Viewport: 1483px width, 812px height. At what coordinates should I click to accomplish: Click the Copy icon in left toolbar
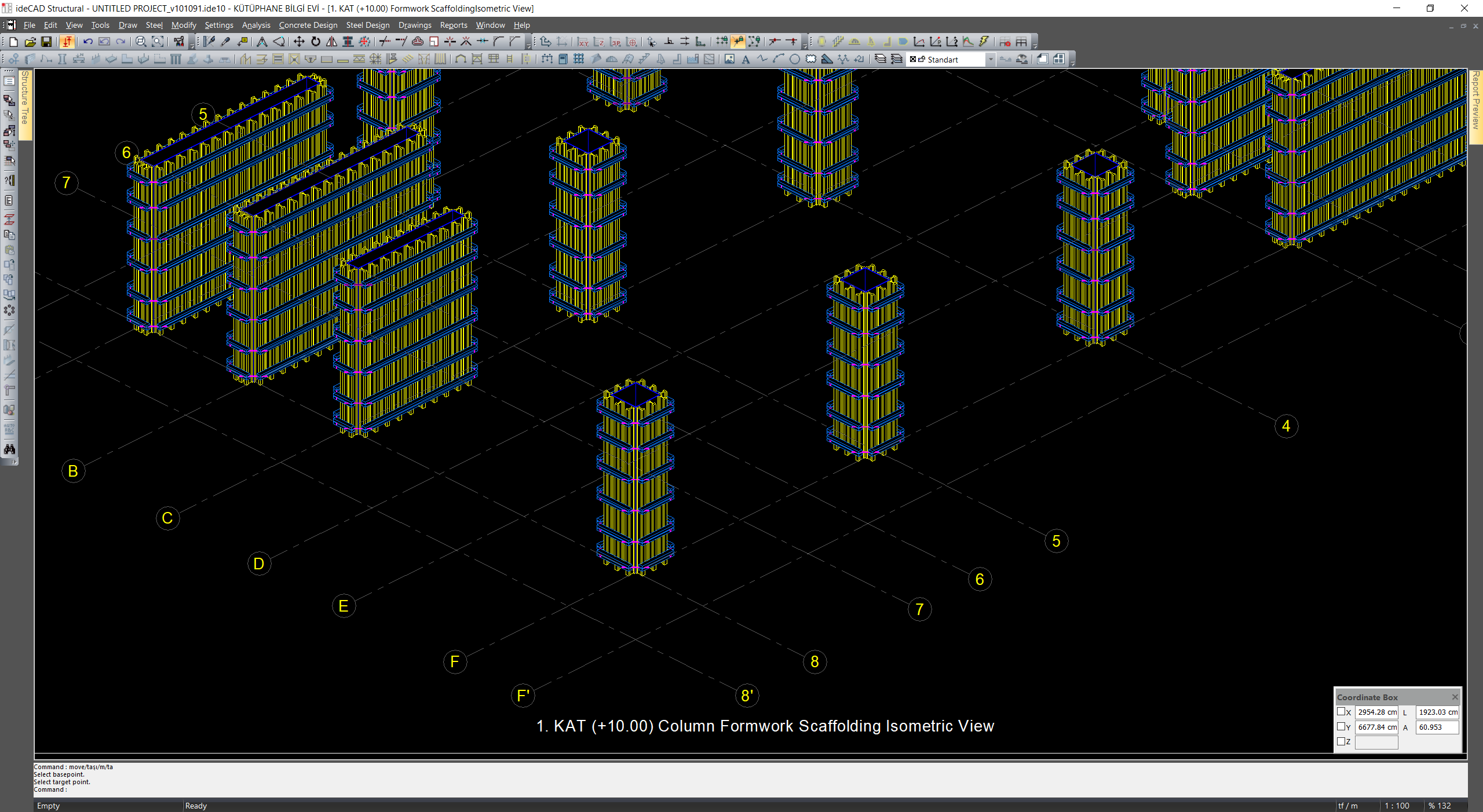coord(9,235)
